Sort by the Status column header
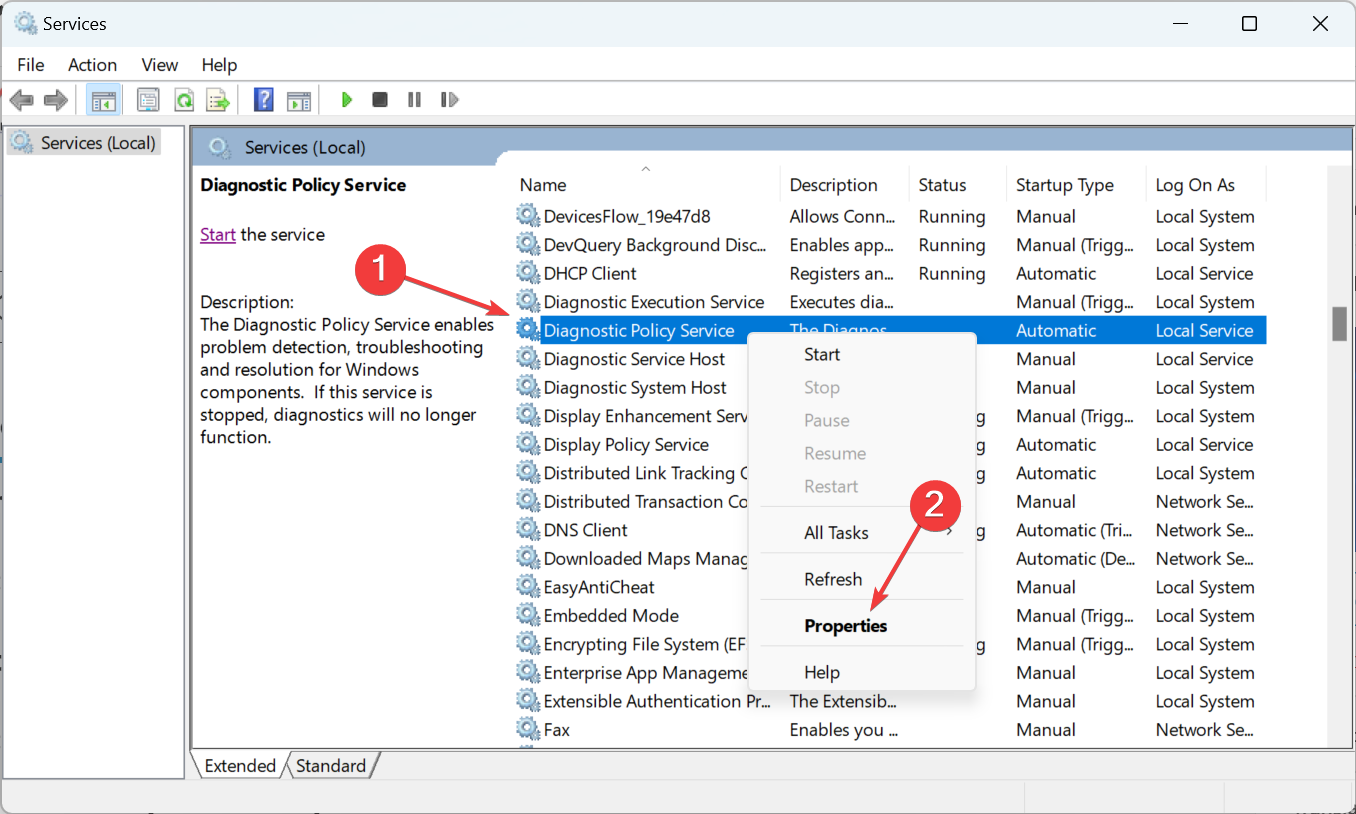 [x=958, y=185]
